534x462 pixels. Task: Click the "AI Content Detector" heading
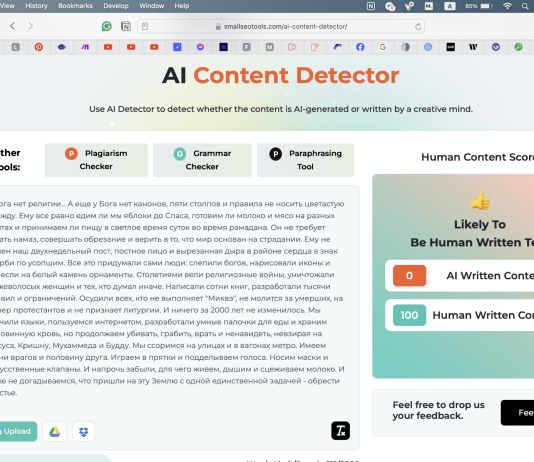281,75
